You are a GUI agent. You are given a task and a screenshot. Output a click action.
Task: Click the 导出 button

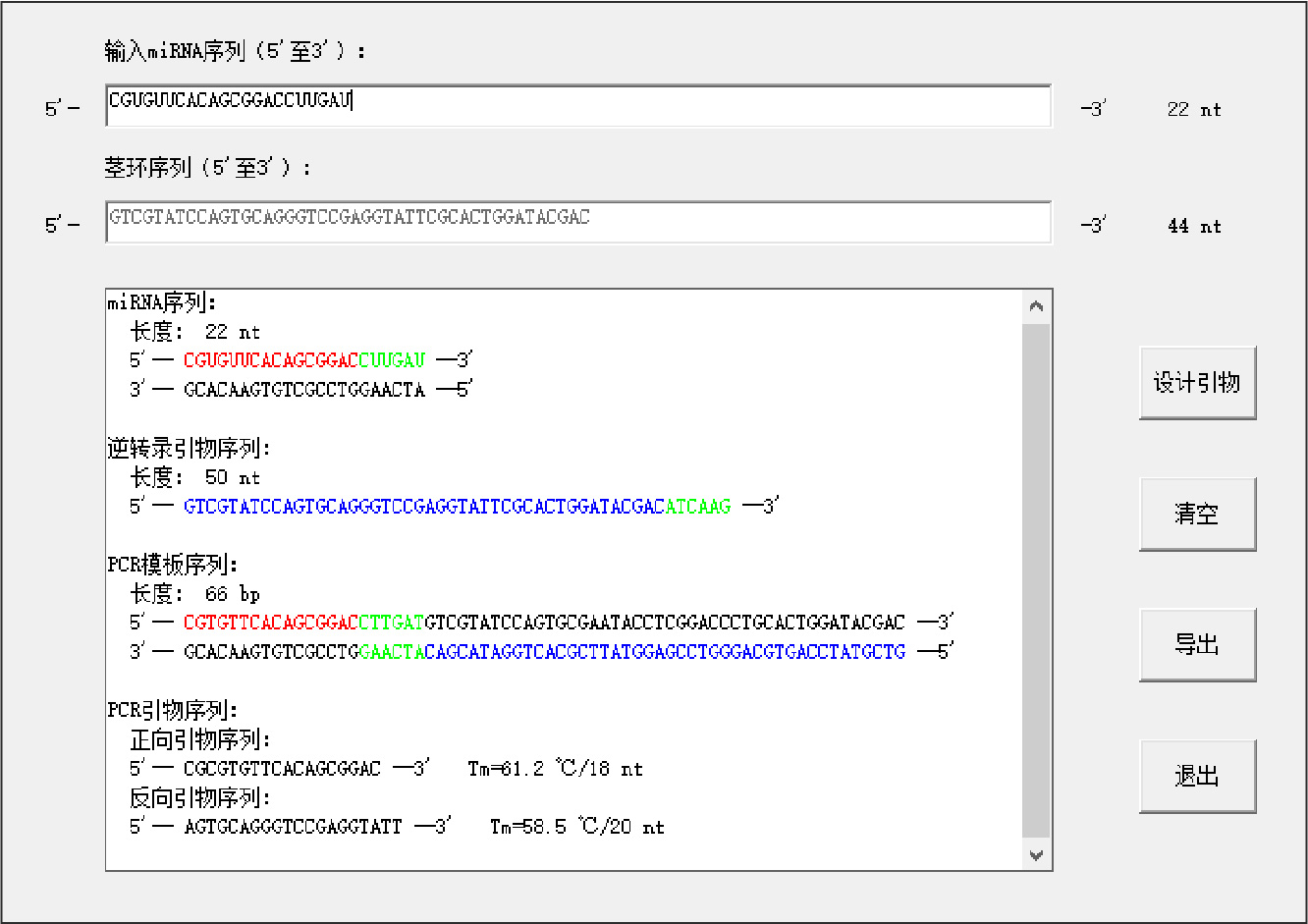click(x=1197, y=645)
